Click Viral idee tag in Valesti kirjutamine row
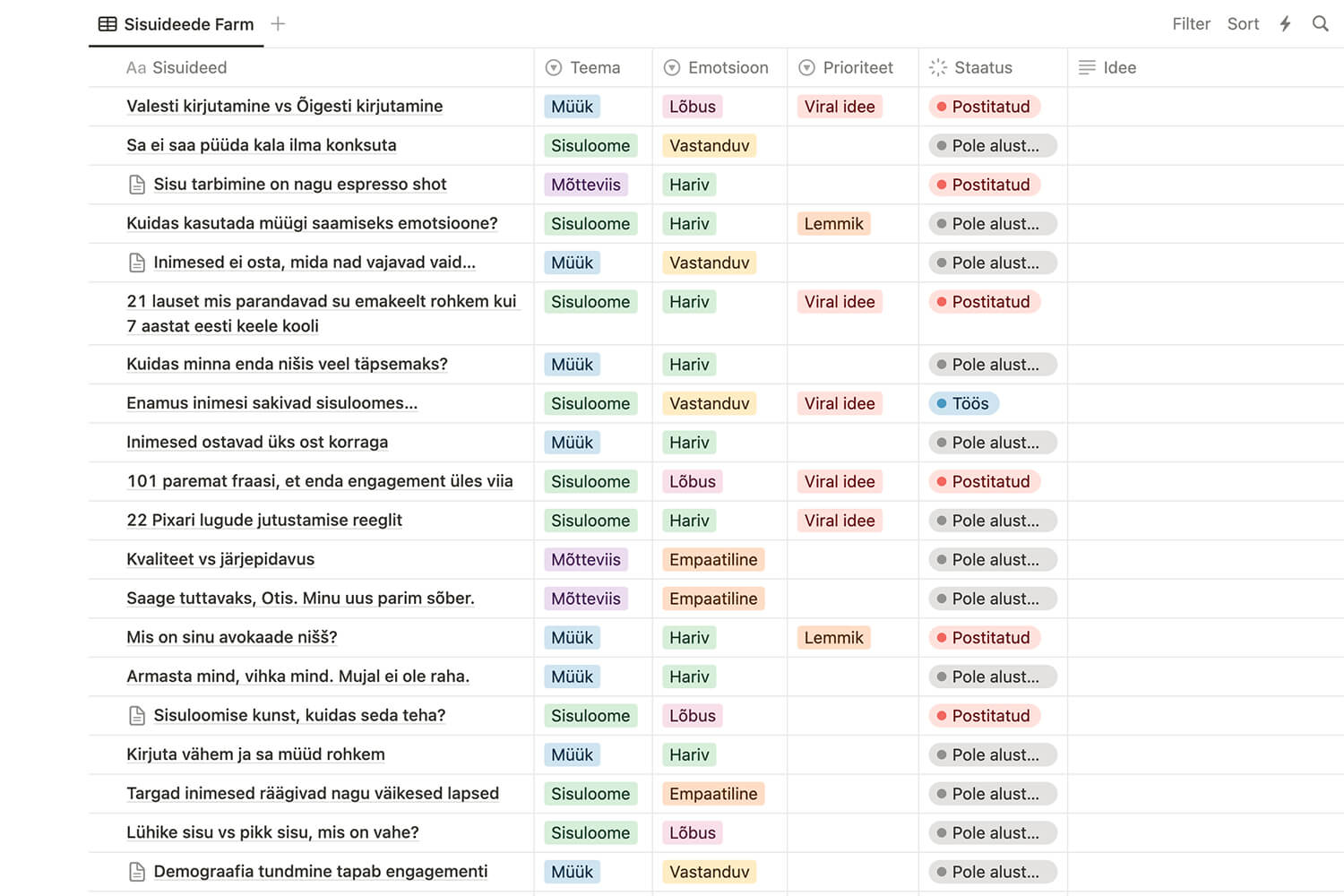Screen dimensions: 1344x896 coord(840,107)
